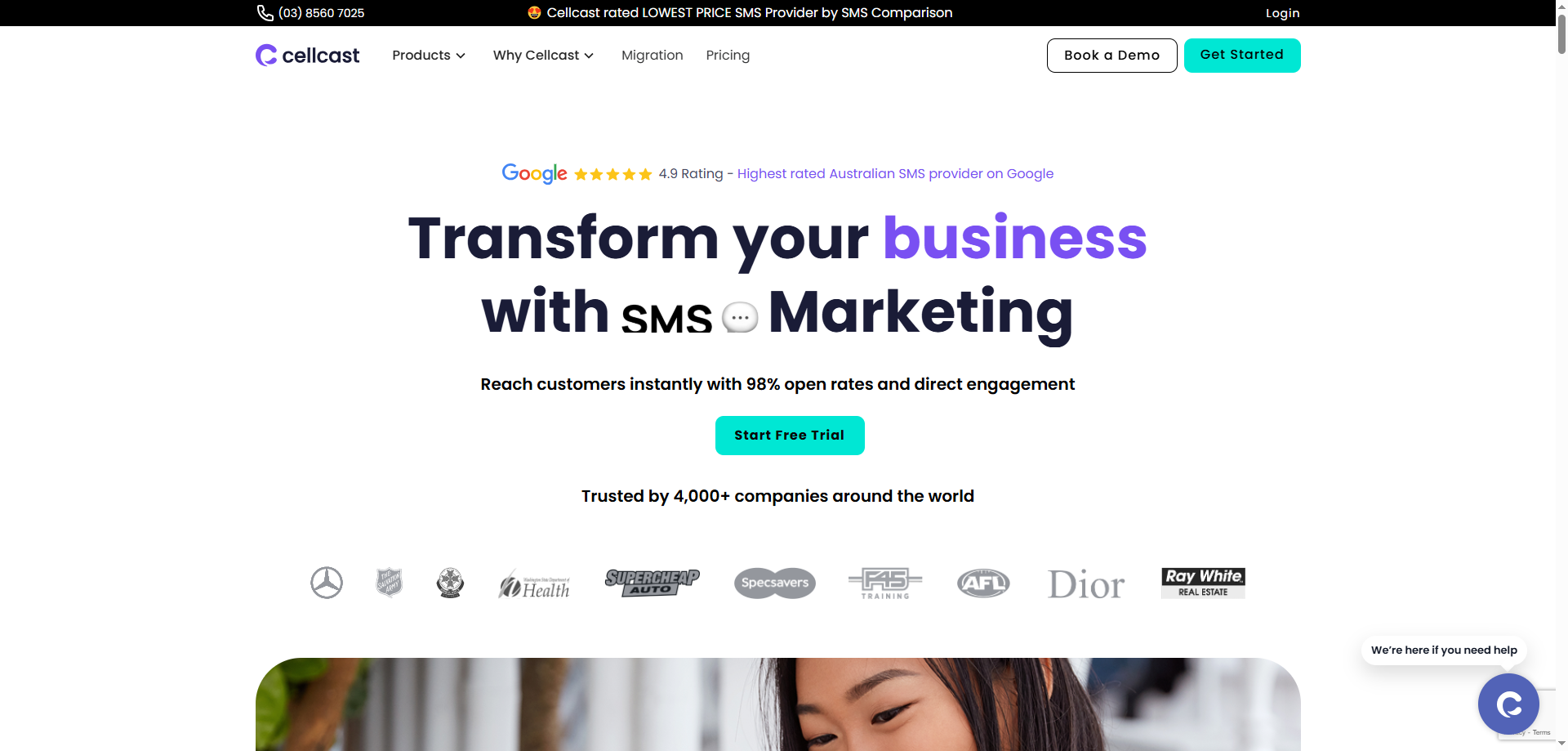Click the F45 Training logo

click(x=885, y=583)
